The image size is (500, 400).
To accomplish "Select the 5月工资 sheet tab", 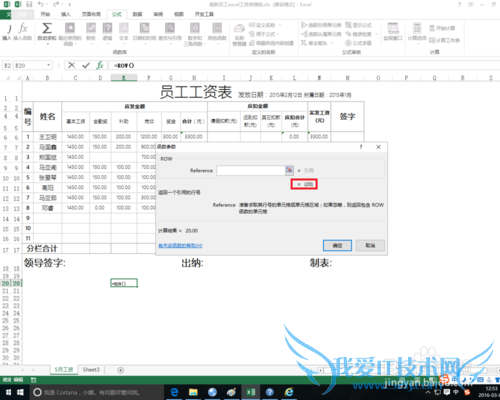I will (x=64, y=370).
